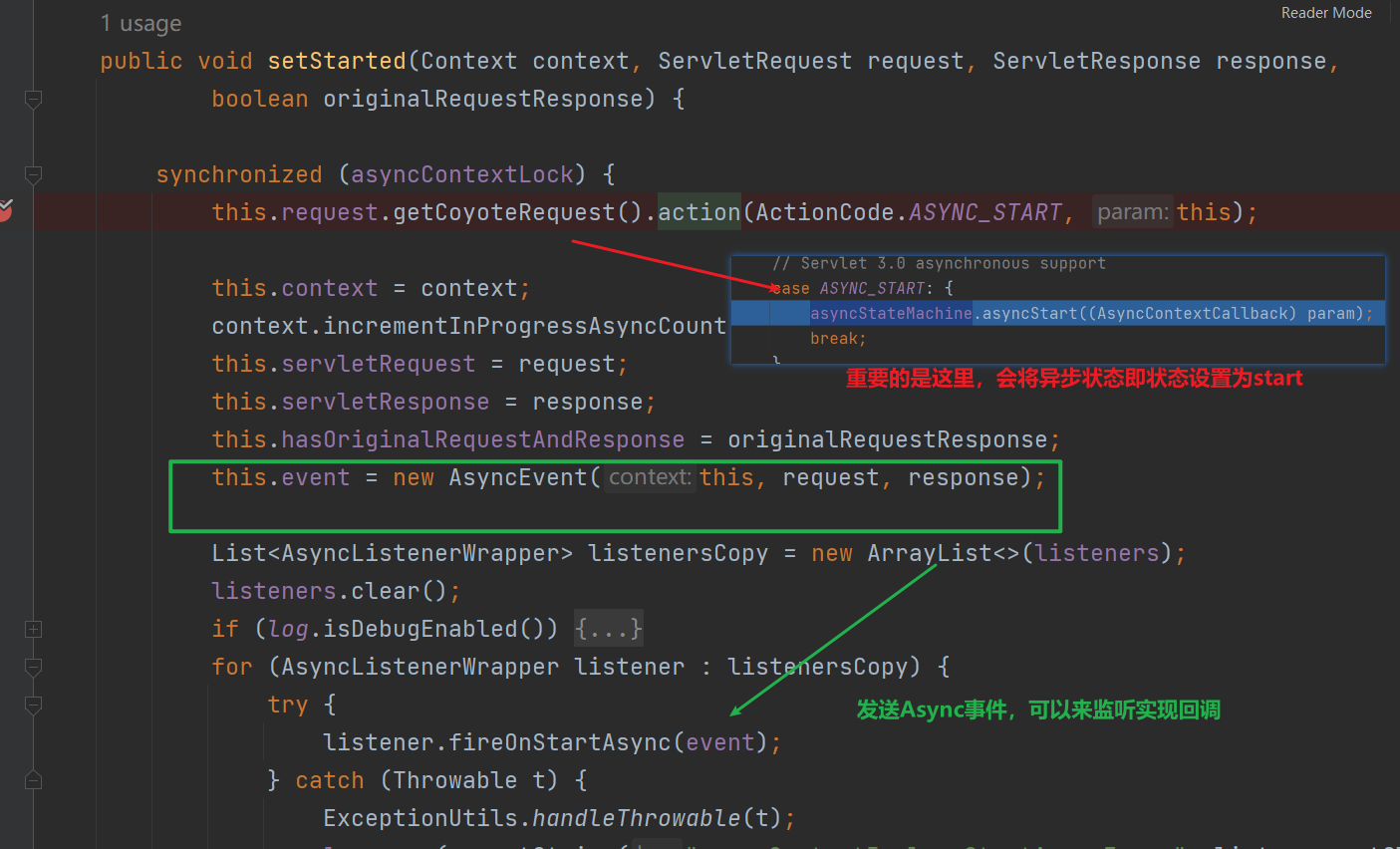Click the asyncContextLock identifier
The image size is (1400, 849).
tap(462, 174)
